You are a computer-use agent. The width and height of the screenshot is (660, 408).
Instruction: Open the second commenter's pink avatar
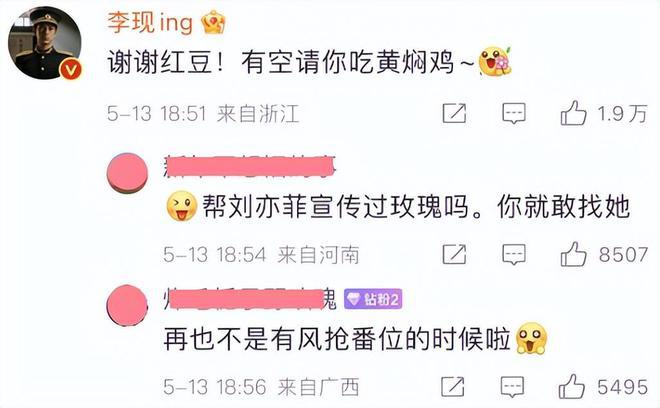click(x=128, y=173)
